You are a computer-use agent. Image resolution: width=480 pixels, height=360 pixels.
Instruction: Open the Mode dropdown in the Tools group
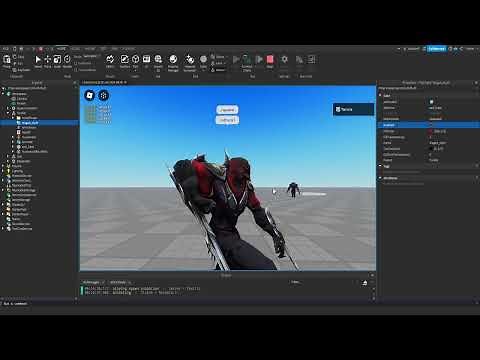tap(91, 56)
